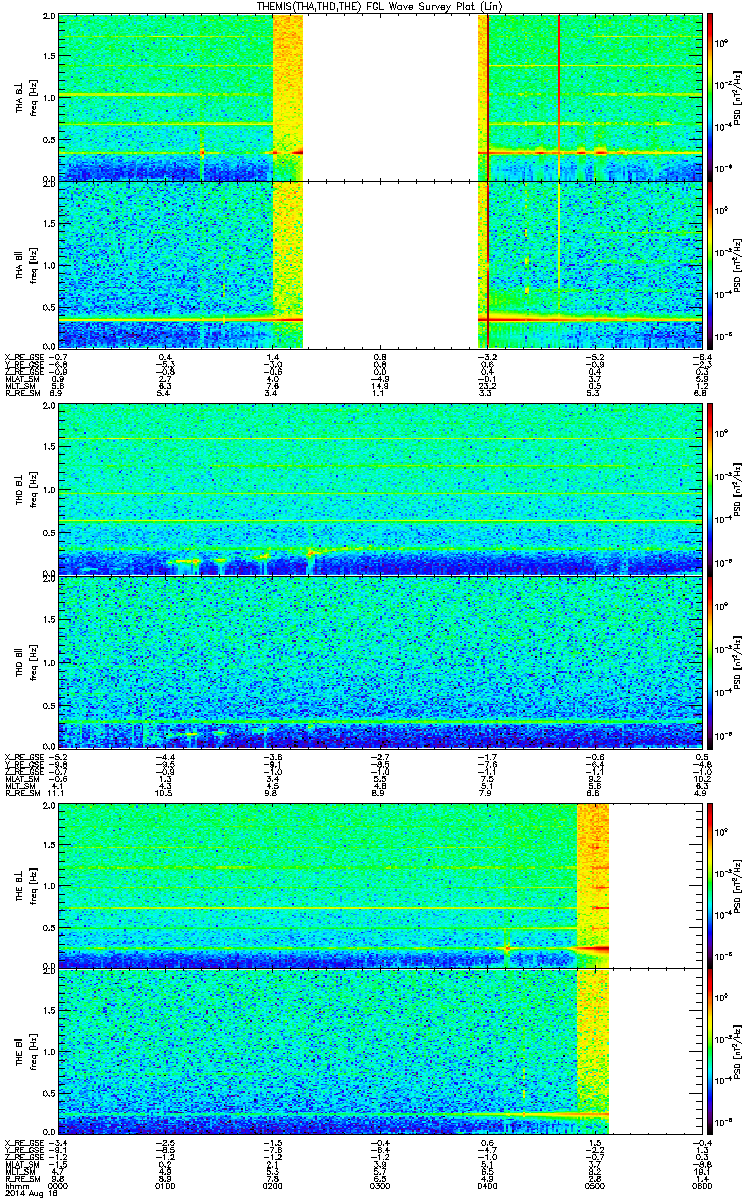Screen dimensions: 750x1200
Task: Click the THD B-parallel PSD color bar
Action: pos(710,661)
